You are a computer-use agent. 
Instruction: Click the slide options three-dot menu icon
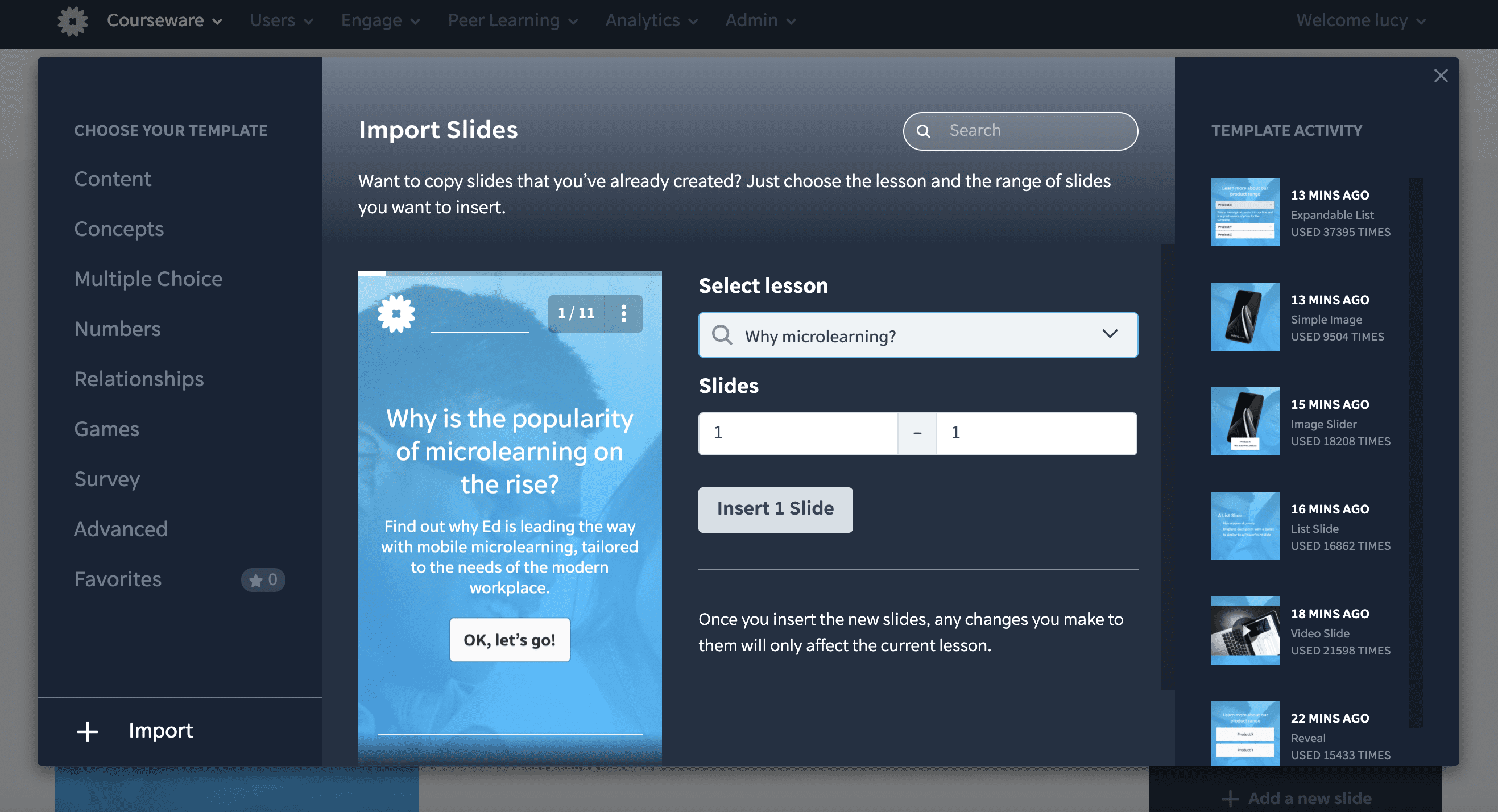pyautogui.click(x=624, y=313)
